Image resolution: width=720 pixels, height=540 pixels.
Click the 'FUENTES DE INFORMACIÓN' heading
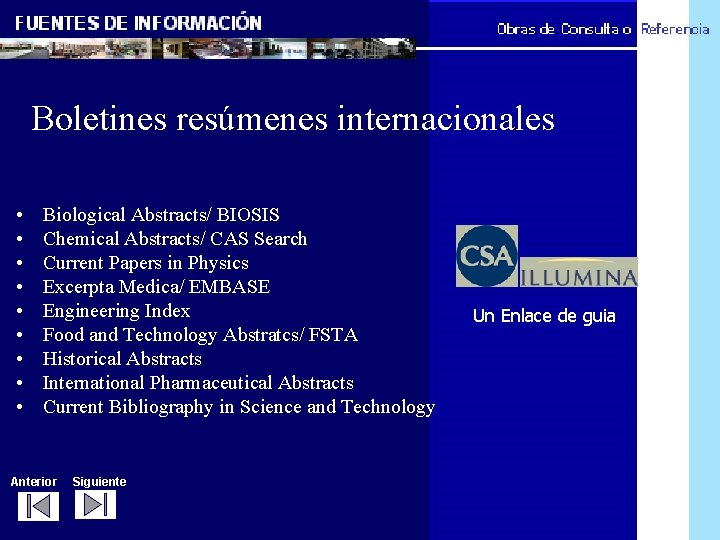point(138,23)
